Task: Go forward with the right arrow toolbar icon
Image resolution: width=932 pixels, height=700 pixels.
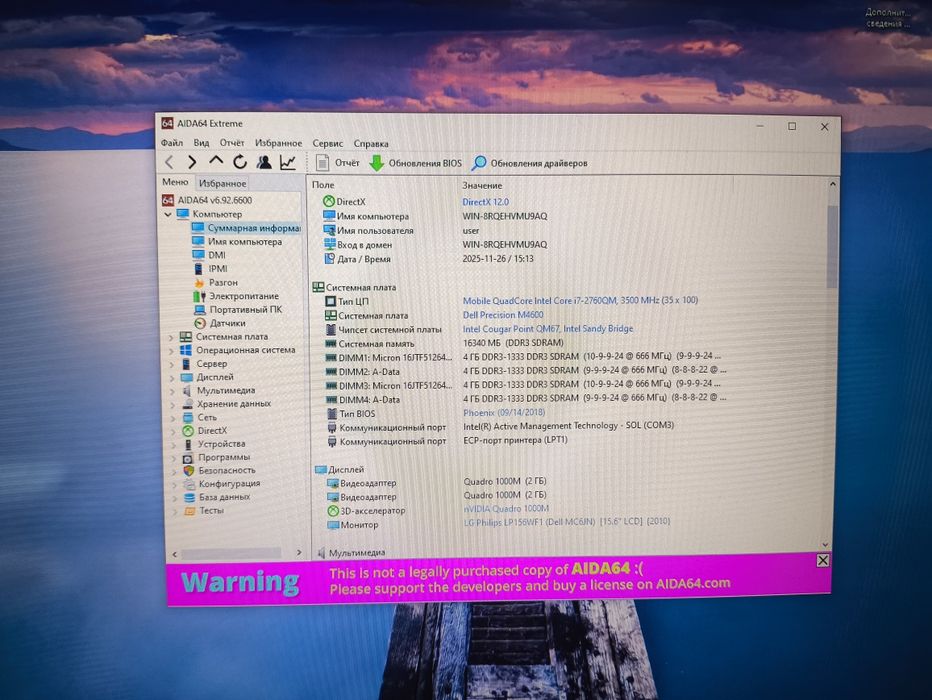Action: click(192, 162)
